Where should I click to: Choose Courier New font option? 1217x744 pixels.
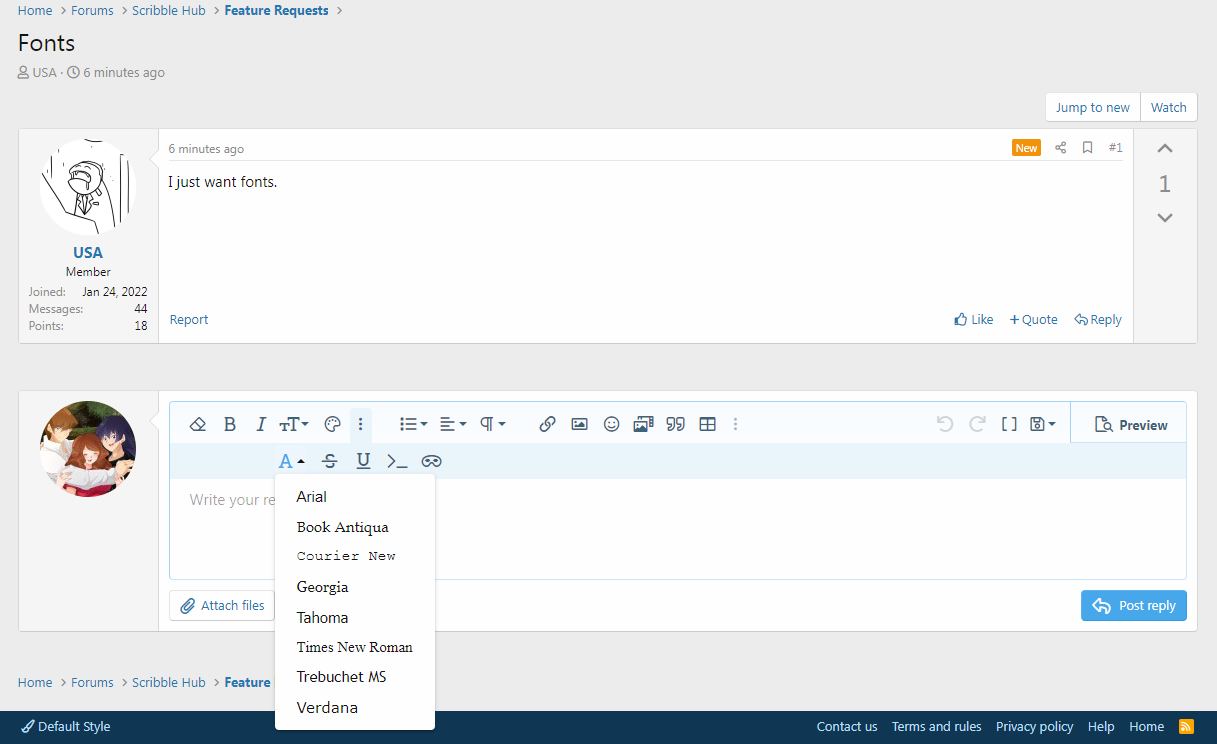click(346, 556)
